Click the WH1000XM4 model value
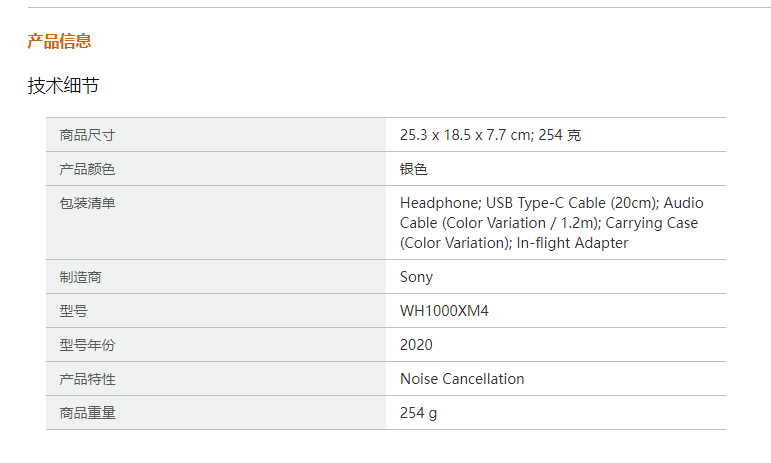 coord(444,311)
